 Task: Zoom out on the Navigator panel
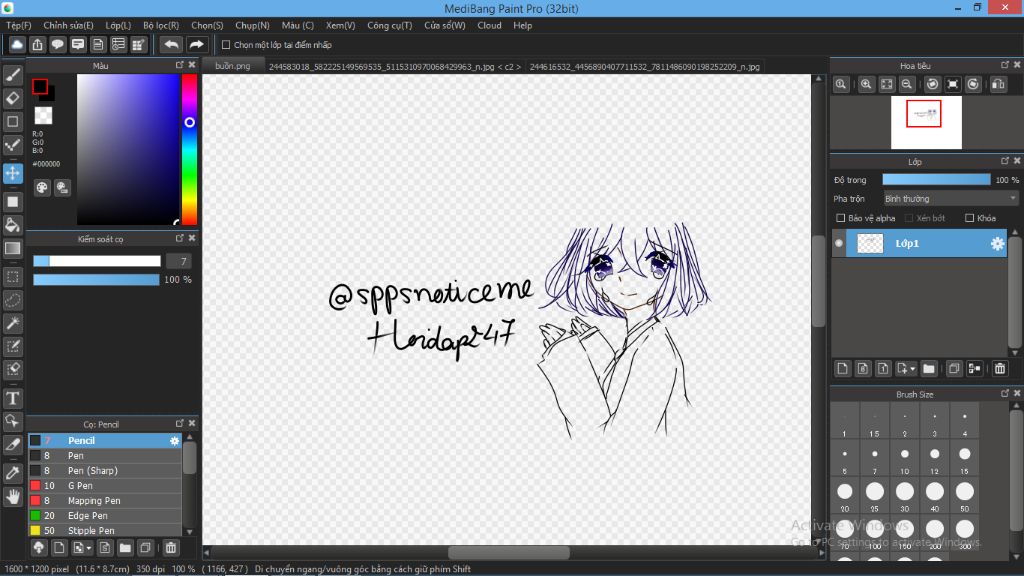pyautogui.click(x=907, y=84)
